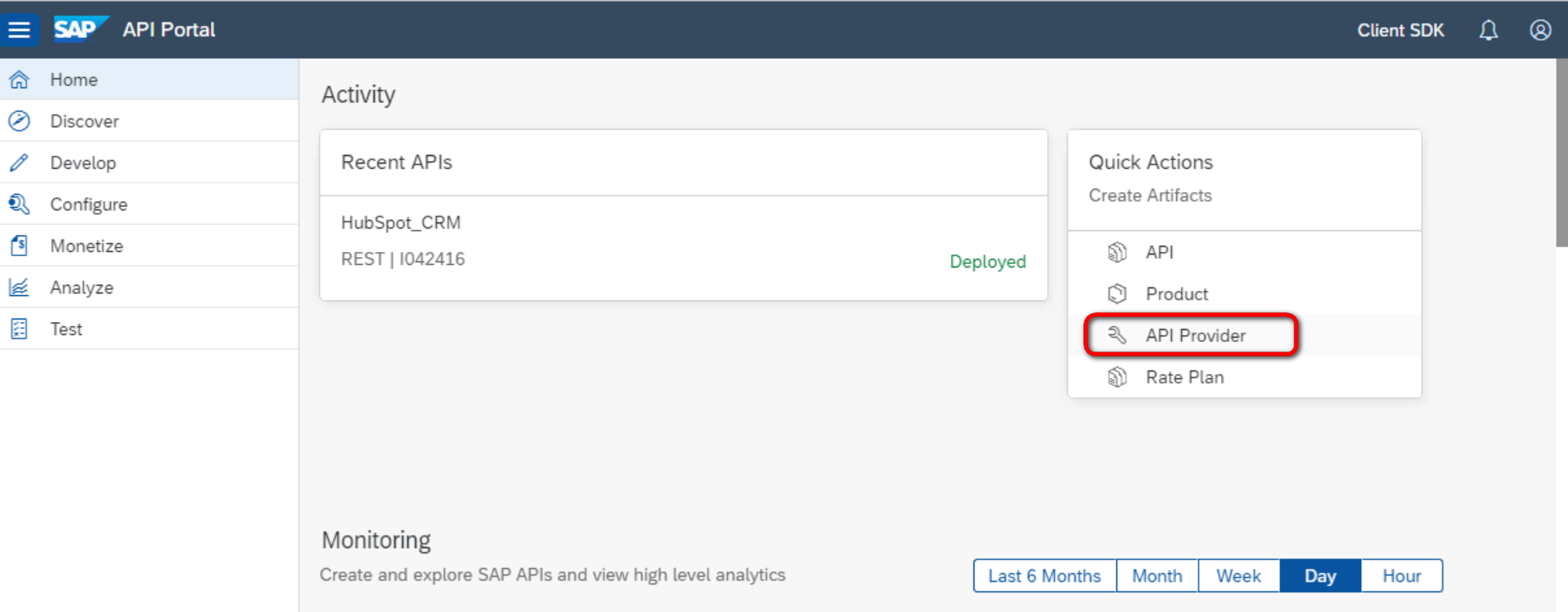Screen dimensions: 1568x612
Task: Select the Hour monitoring interval
Action: (1400, 575)
